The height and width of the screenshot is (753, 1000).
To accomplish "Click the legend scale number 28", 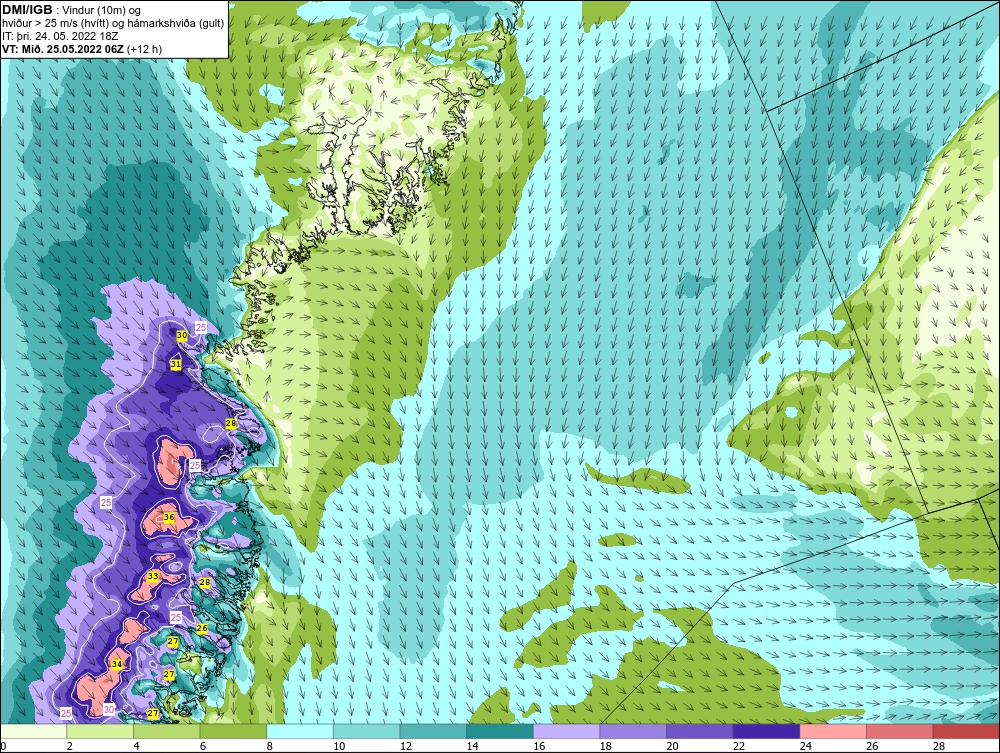I will click(x=939, y=746).
